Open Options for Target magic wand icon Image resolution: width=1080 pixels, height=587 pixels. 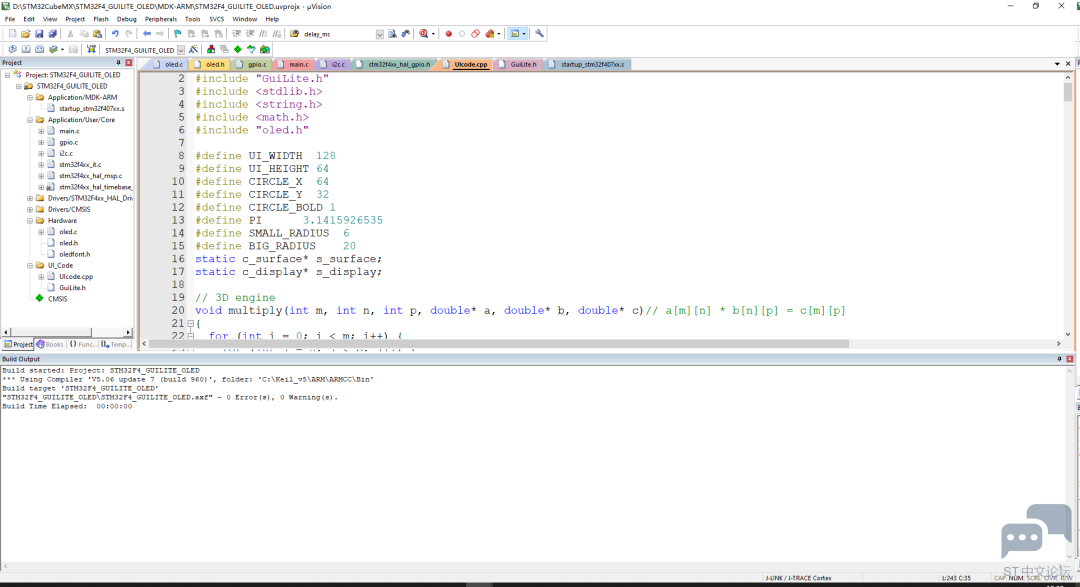click(194, 50)
